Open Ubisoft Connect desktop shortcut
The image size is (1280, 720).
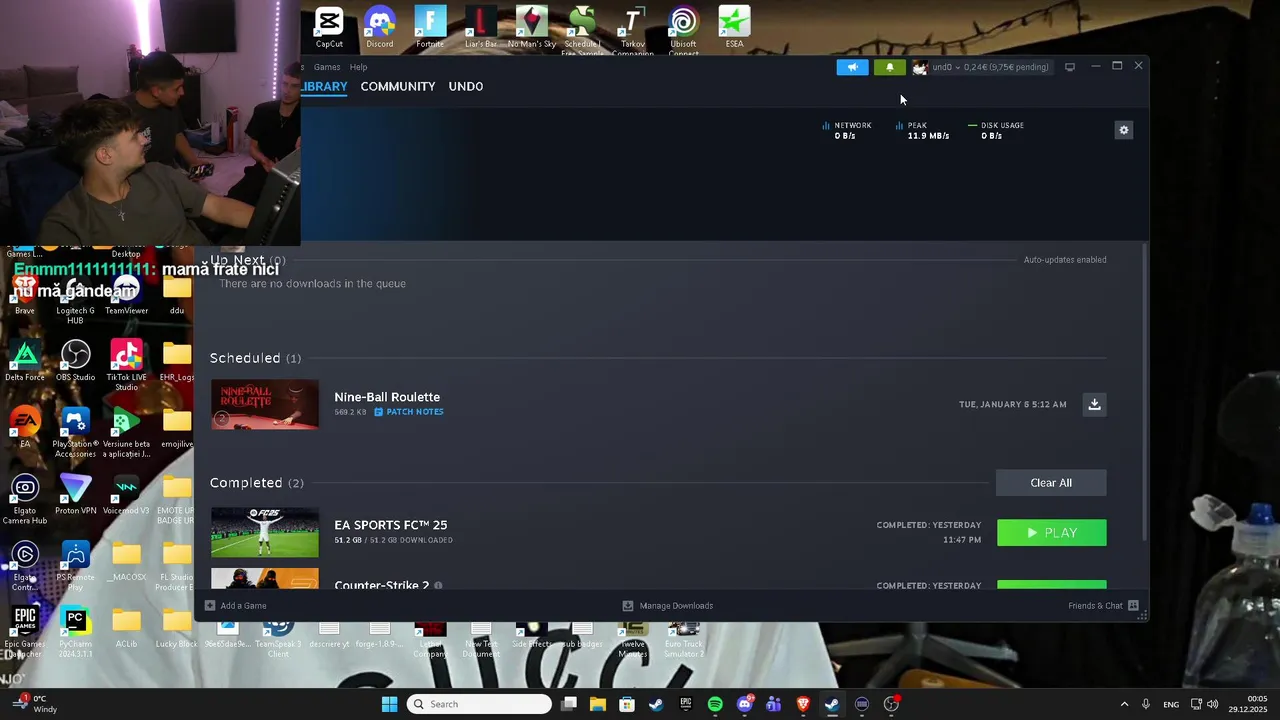(684, 30)
